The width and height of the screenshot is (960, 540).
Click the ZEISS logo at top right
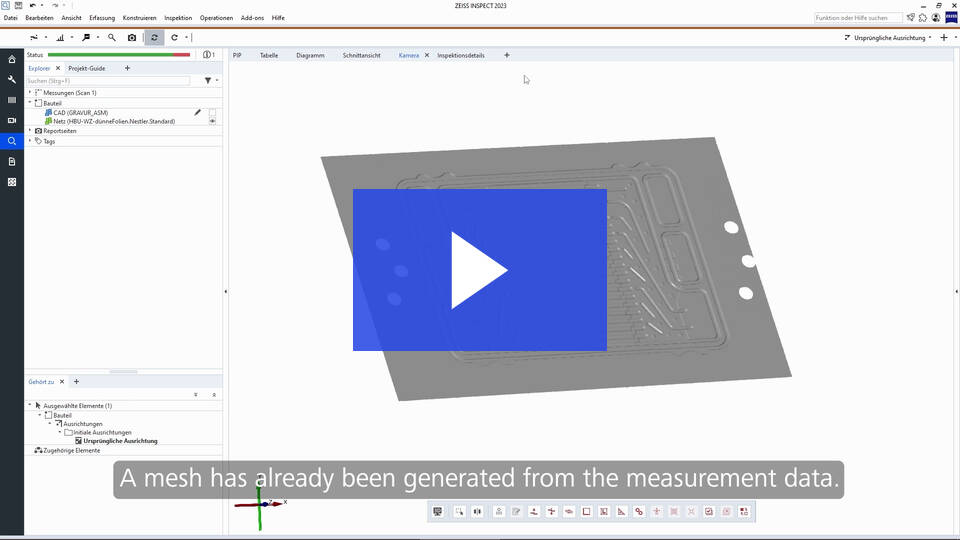pos(951,17)
